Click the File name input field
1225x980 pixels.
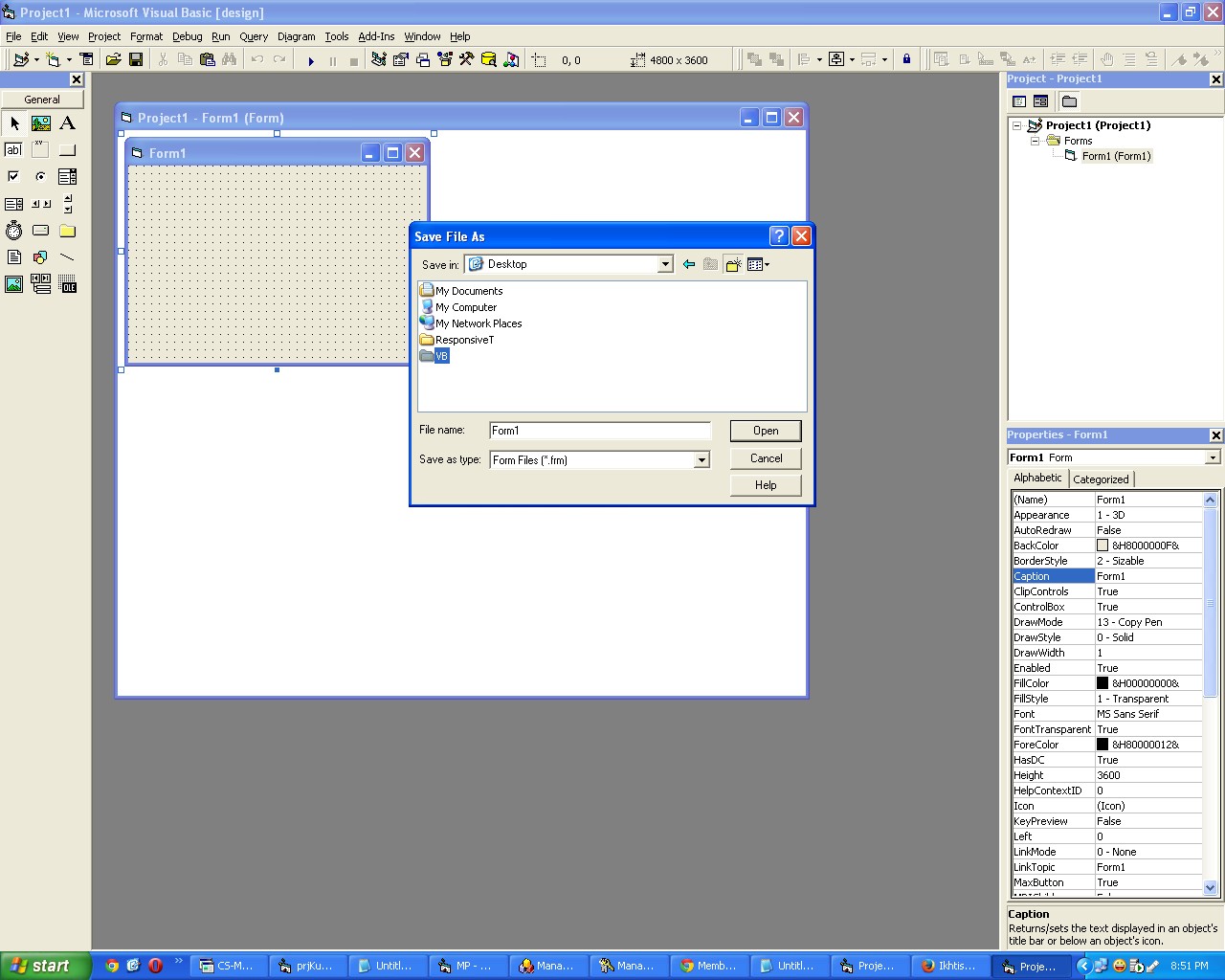[599, 430]
